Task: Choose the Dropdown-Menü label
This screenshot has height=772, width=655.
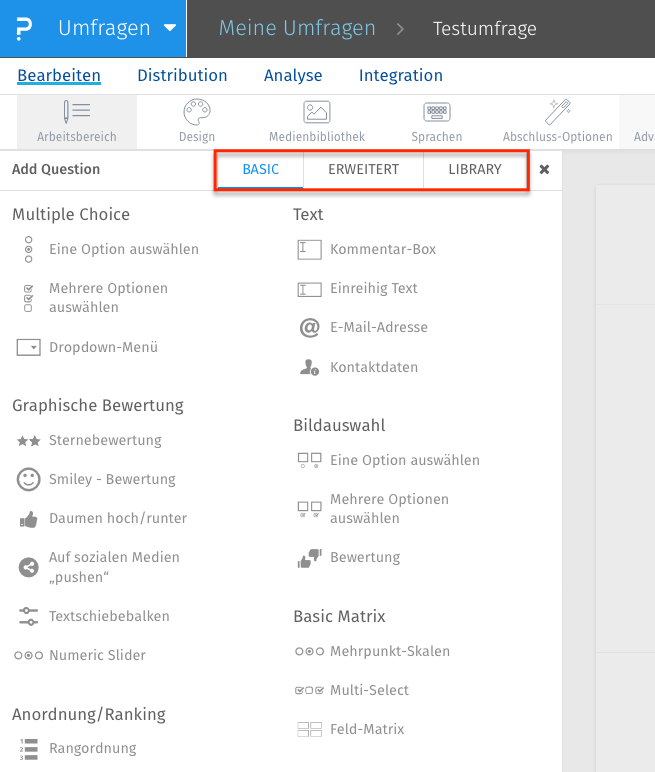Action: (x=103, y=347)
